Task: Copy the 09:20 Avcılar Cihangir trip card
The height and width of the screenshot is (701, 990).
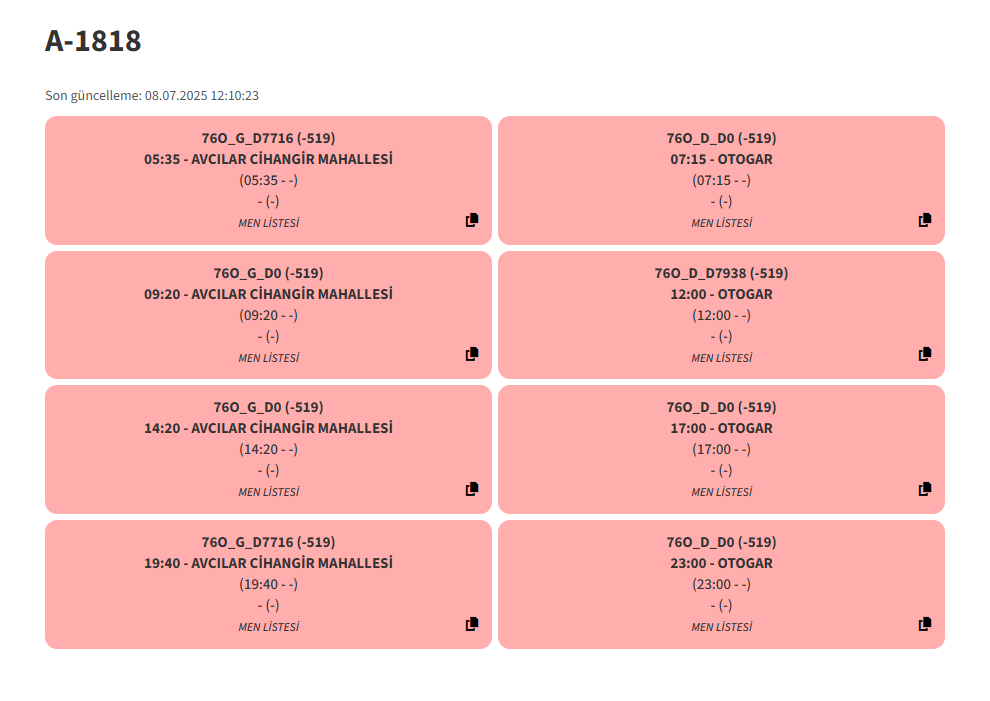Action: tap(472, 354)
